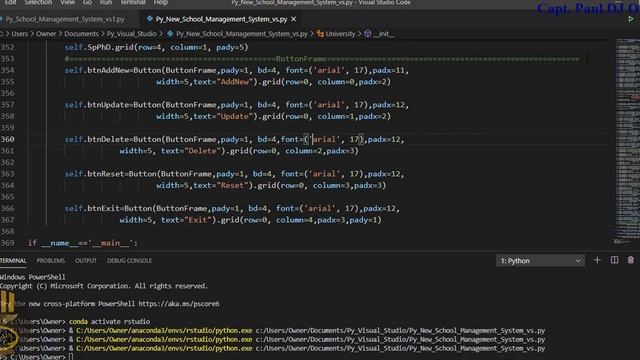Click Py_New_School_Management_System_vs.py in breadcrumb
Image resolution: width=640 pixels, height=360 pixels.
(x=242, y=34)
